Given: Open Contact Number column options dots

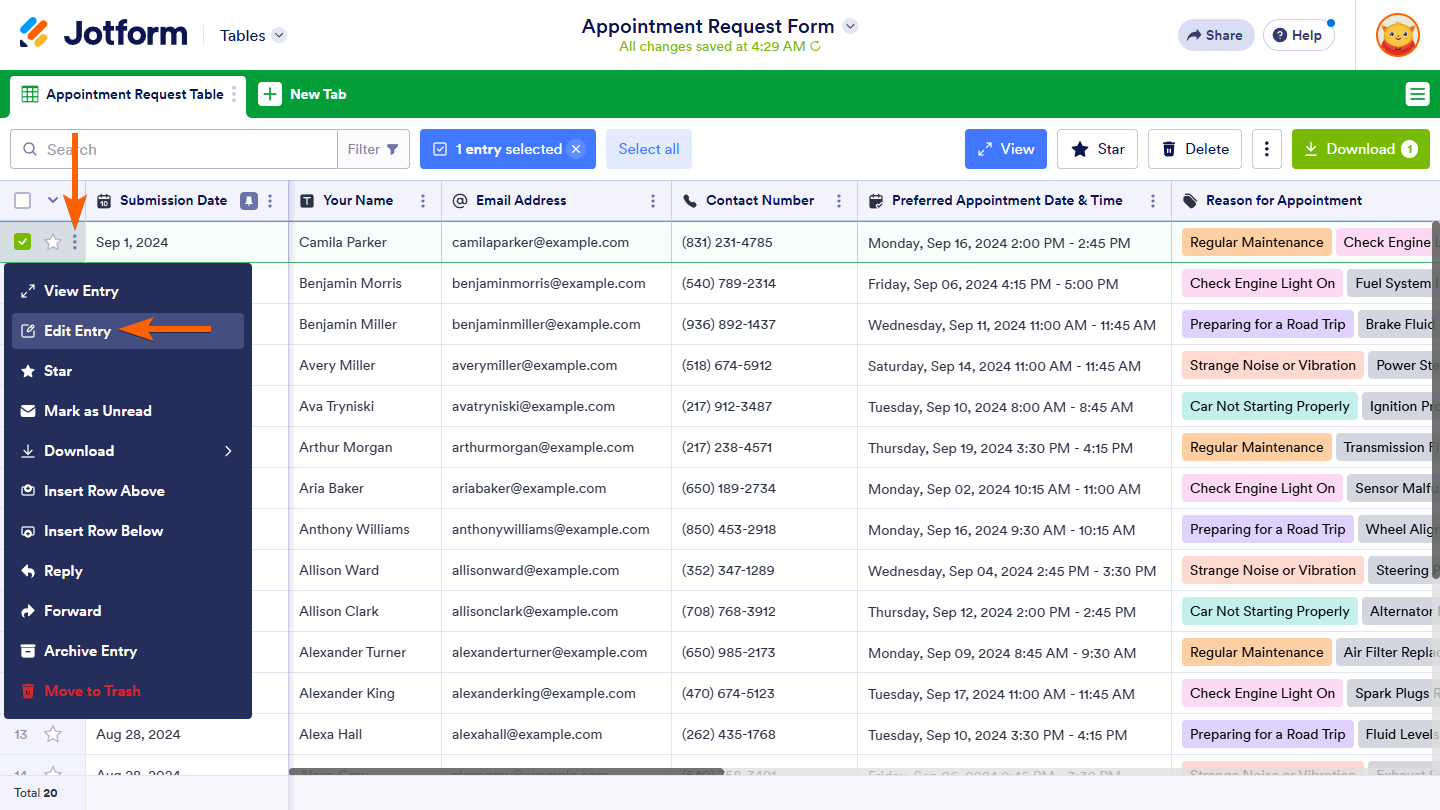Looking at the screenshot, I should (x=839, y=200).
